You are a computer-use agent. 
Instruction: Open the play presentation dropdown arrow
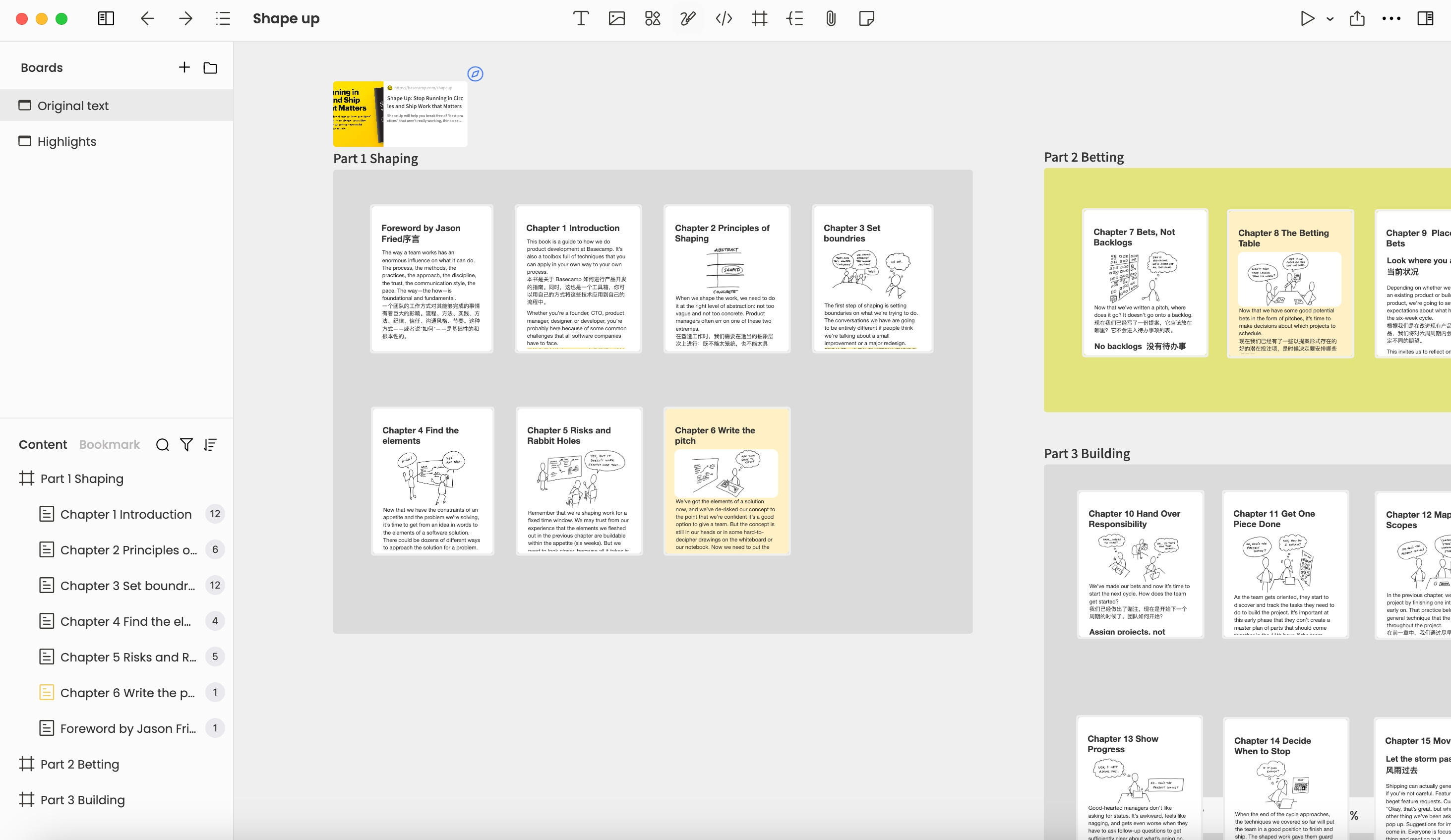1330,19
